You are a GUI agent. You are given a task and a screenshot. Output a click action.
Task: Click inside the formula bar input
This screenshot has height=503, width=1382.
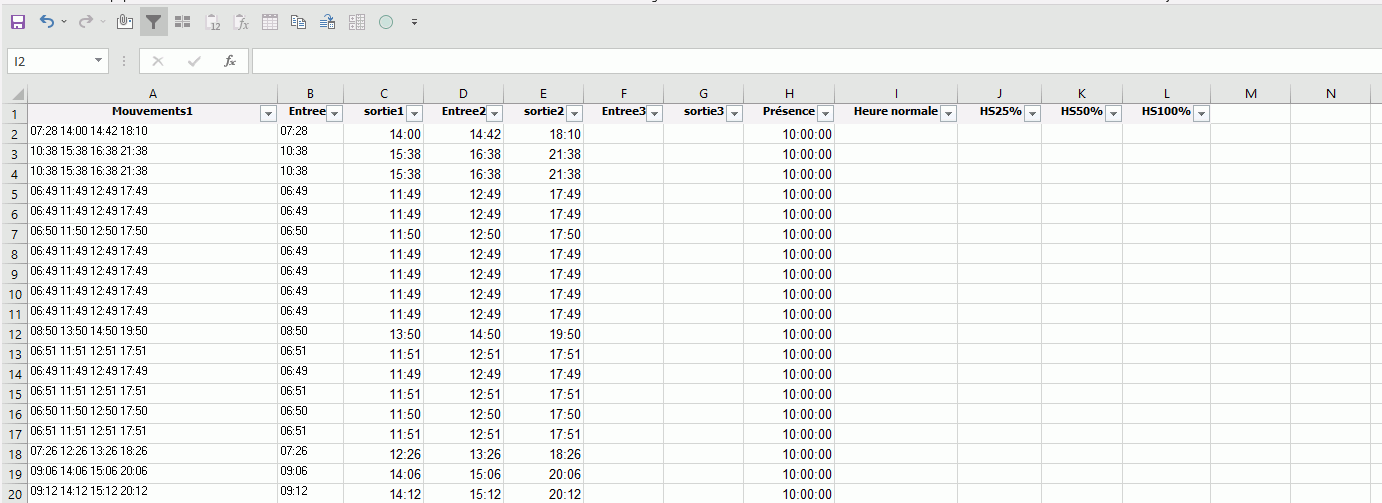pyautogui.click(x=800, y=61)
